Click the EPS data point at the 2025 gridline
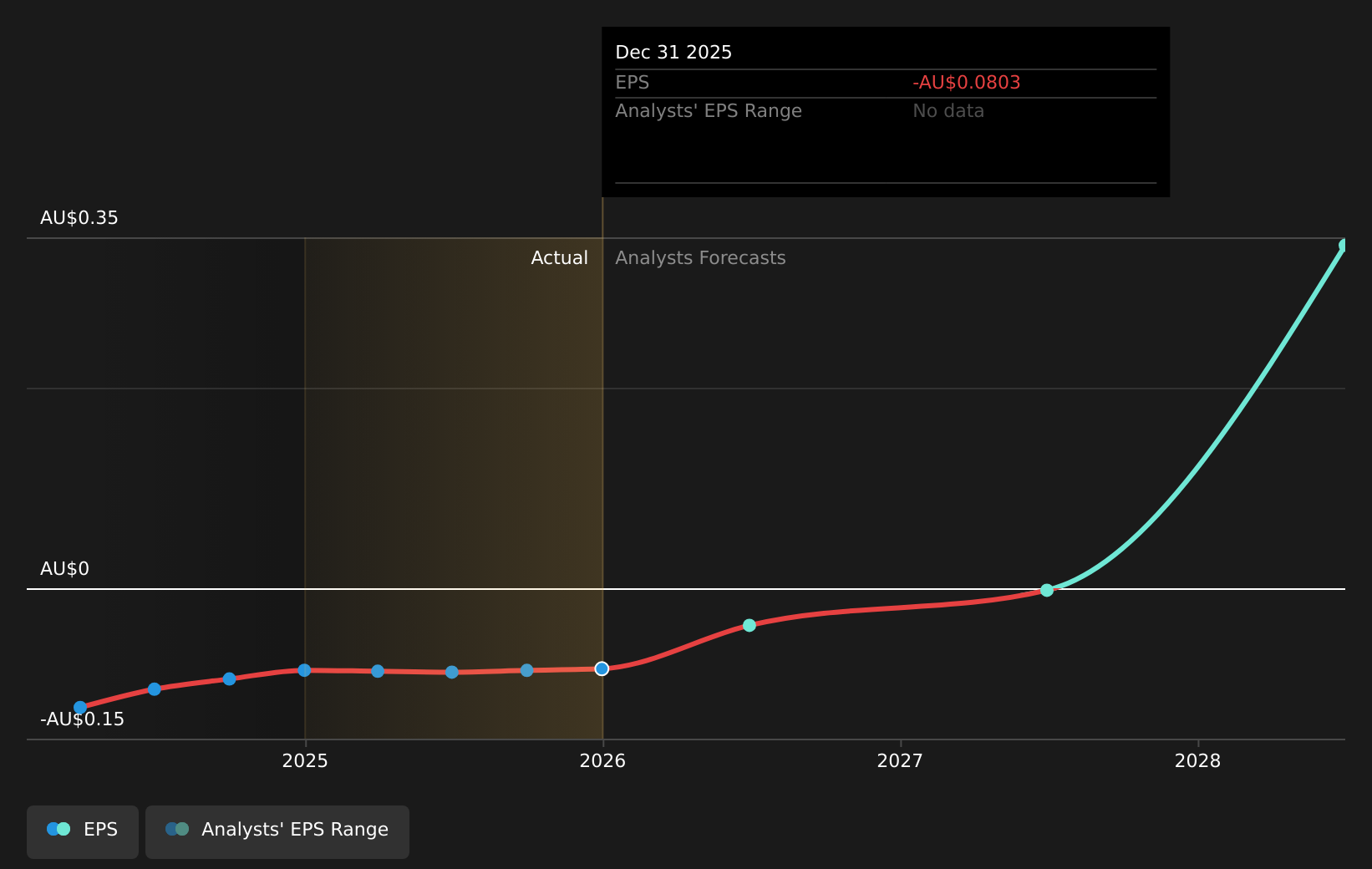Viewport: 1372px width, 869px height. [304, 670]
